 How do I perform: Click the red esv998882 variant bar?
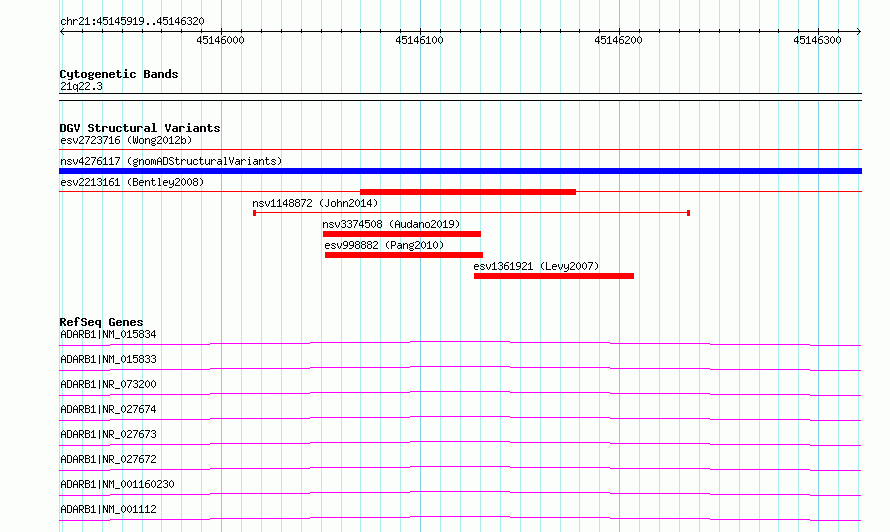pos(404,255)
